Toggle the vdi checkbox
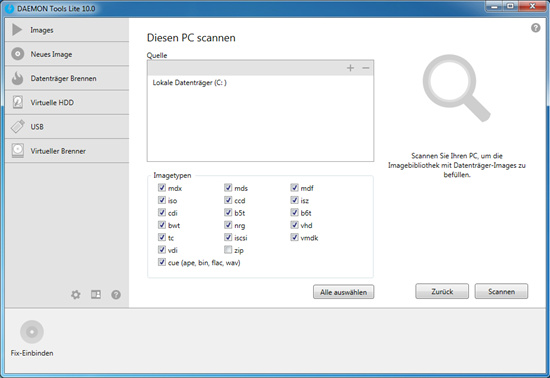Screen dimensions: 550x378 coord(162,250)
